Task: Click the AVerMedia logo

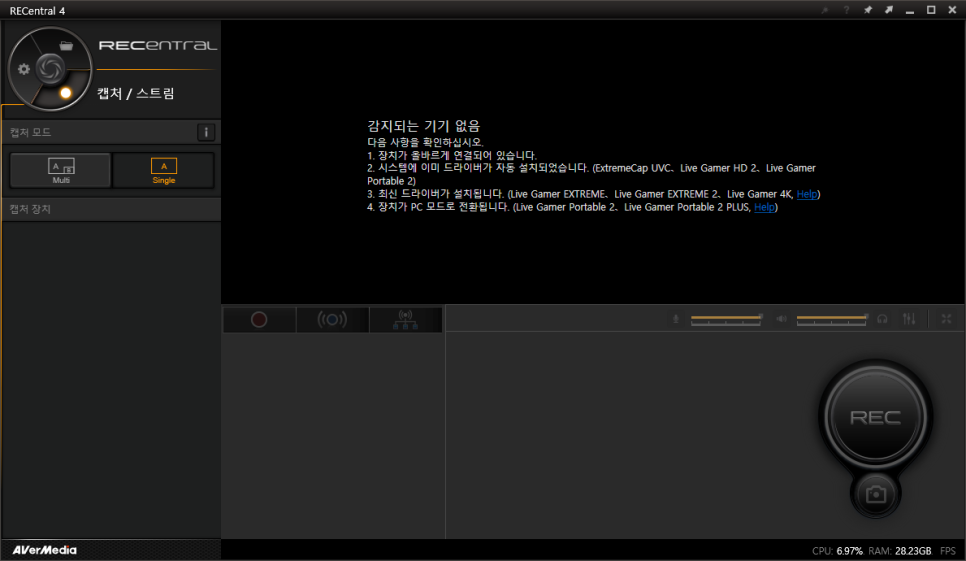Action: coord(44,550)
